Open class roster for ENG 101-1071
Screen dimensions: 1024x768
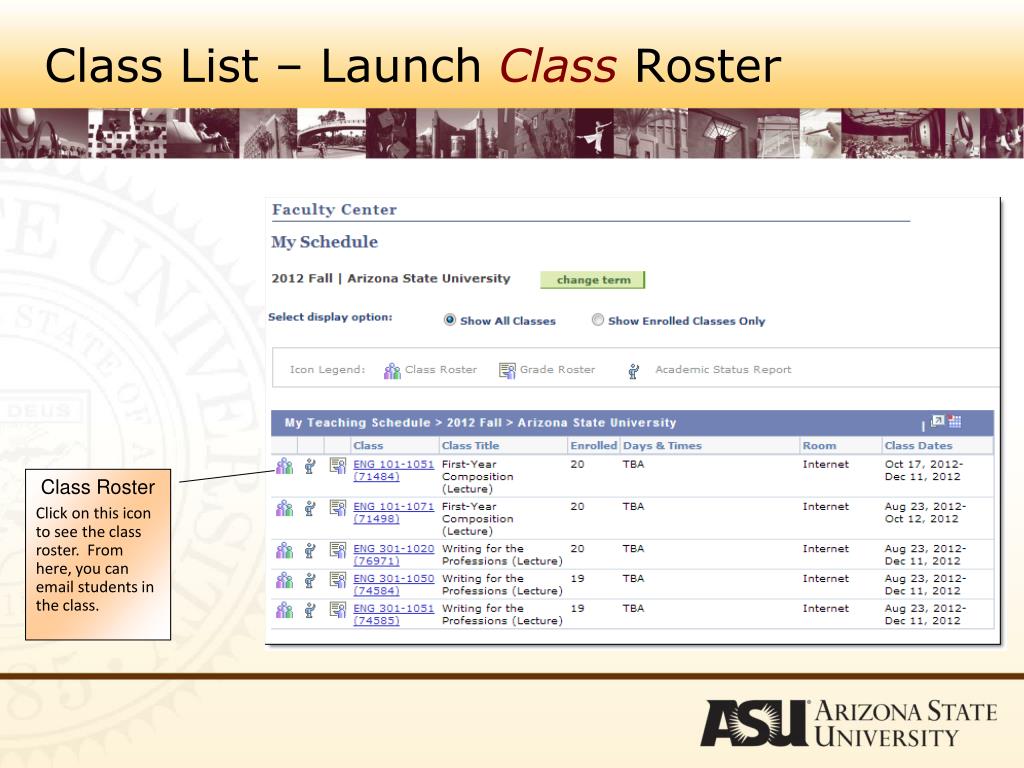pyautogui.click(x=284, y=508)
